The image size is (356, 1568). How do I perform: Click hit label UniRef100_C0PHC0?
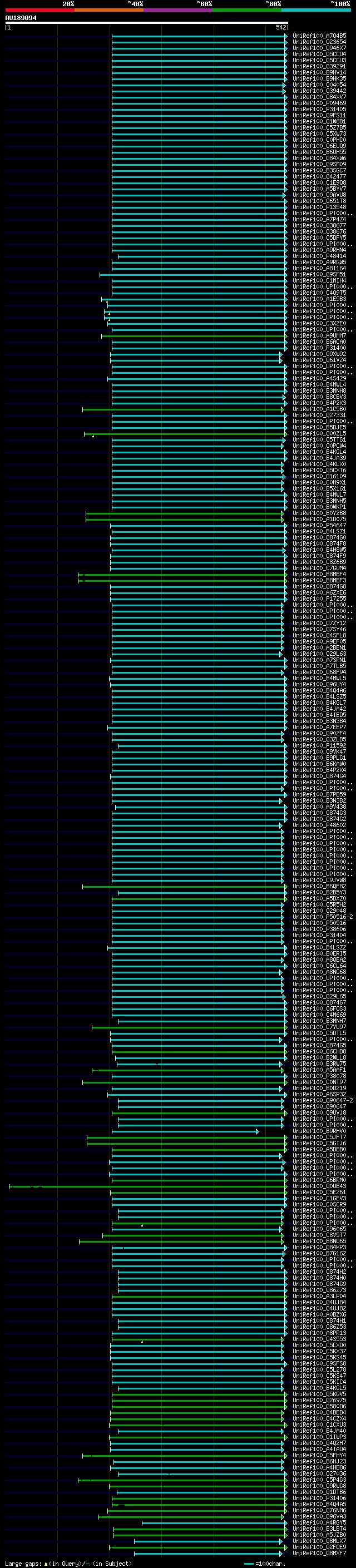click(x=319, y=140)
